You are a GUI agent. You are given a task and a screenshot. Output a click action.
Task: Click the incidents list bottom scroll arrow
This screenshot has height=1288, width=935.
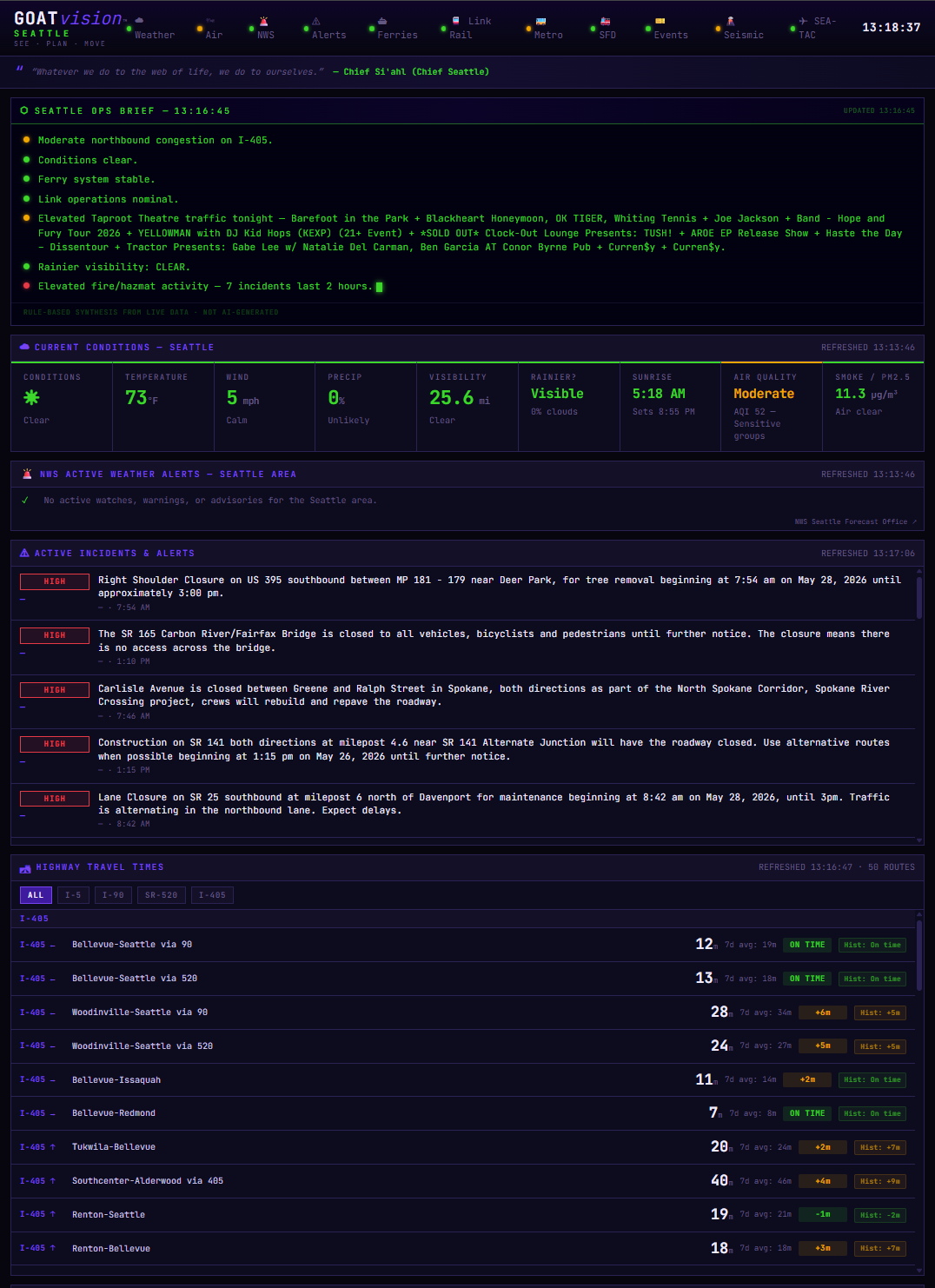919,840
